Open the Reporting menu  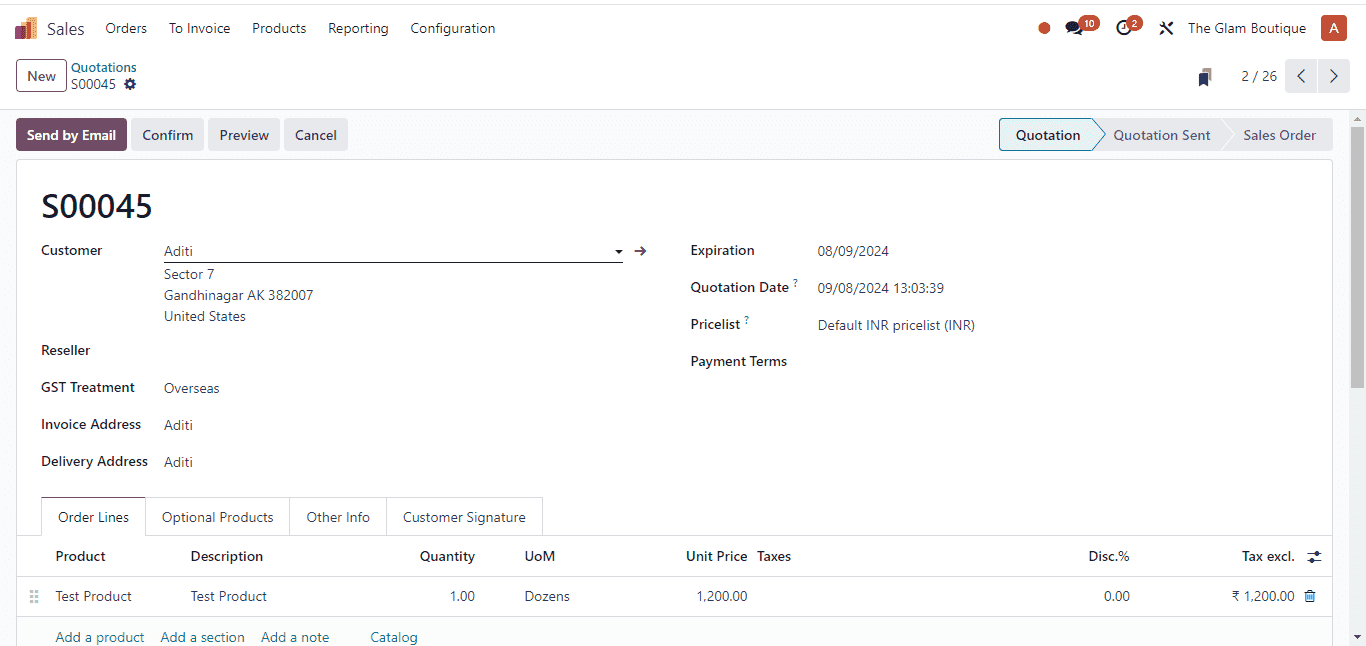pos(358,29)
